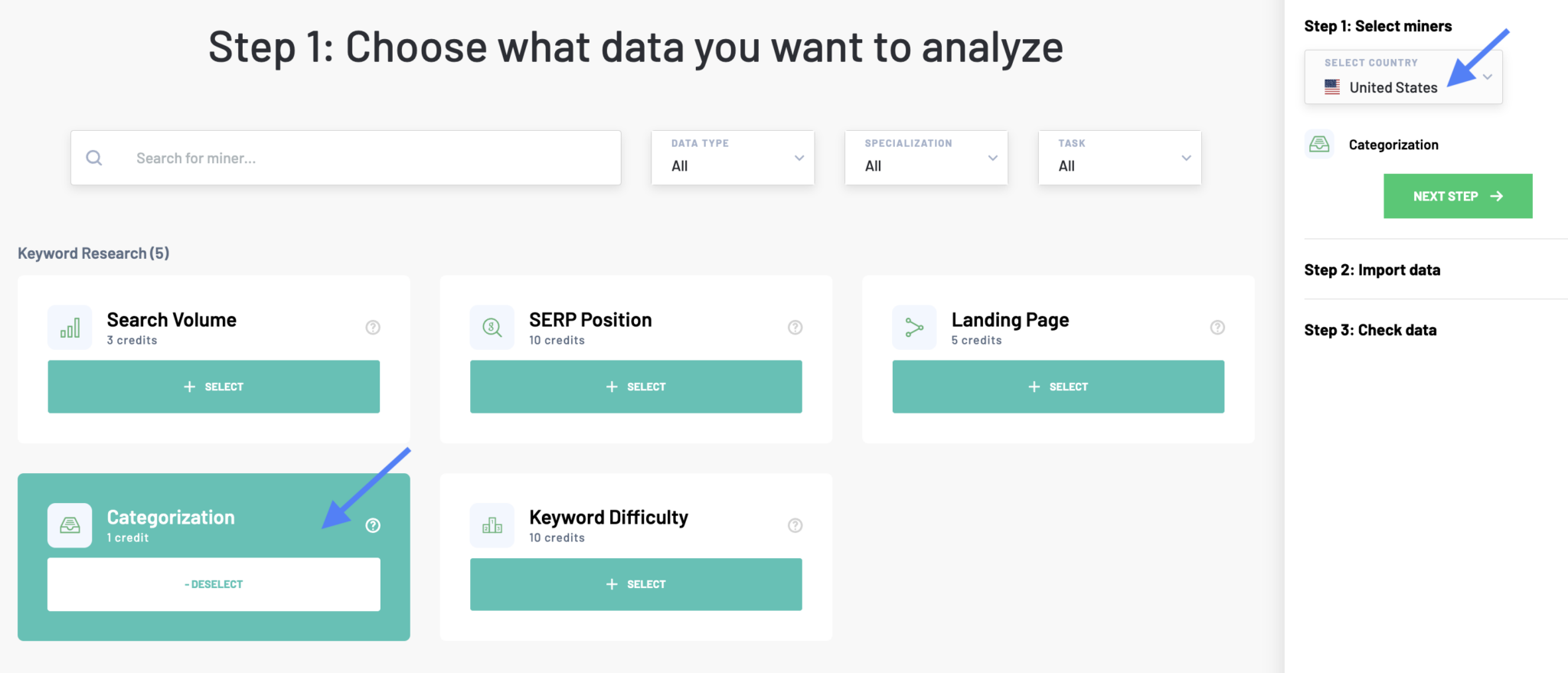Click the Landing Page link-path icon

coord(914,327)
